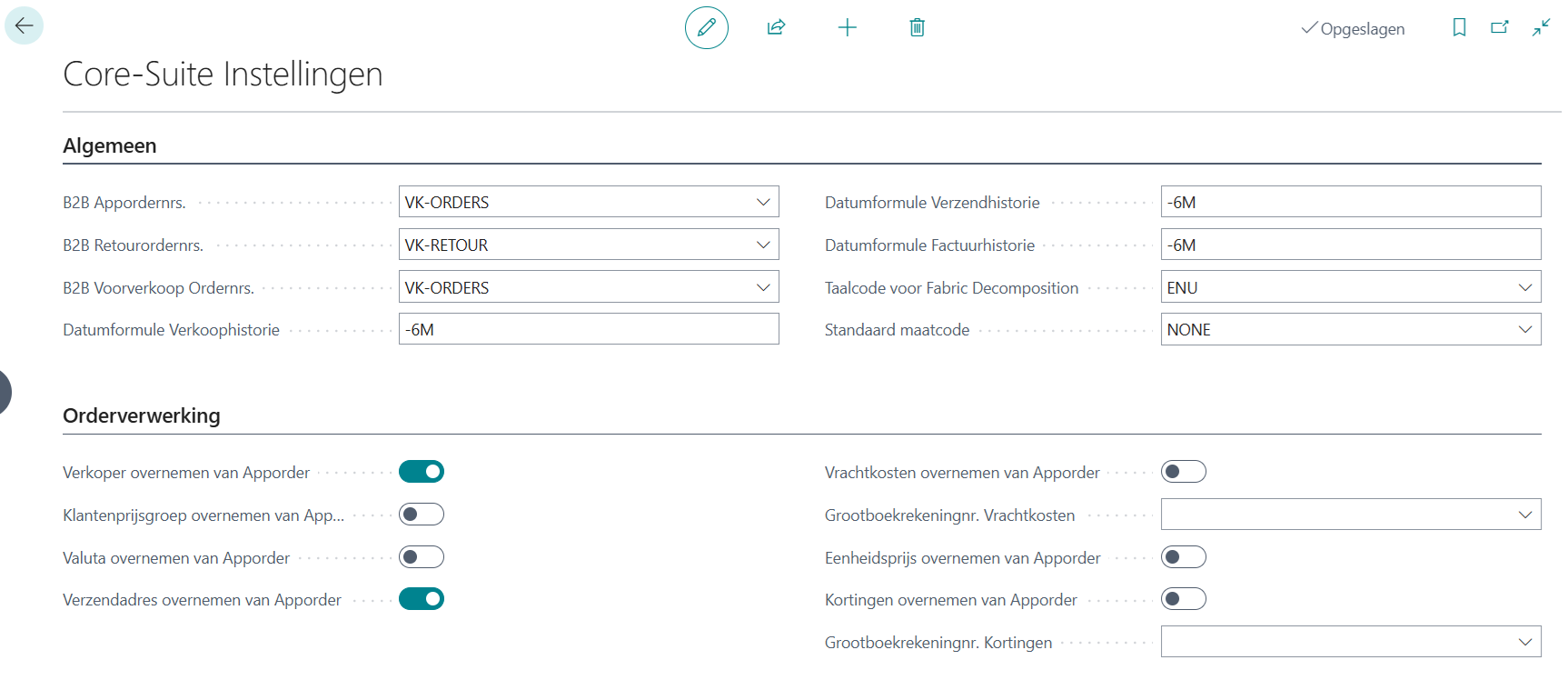Collapse the Orderverwerking section header
Screen dimensions: 1568x680
click(x=142, y=415)
